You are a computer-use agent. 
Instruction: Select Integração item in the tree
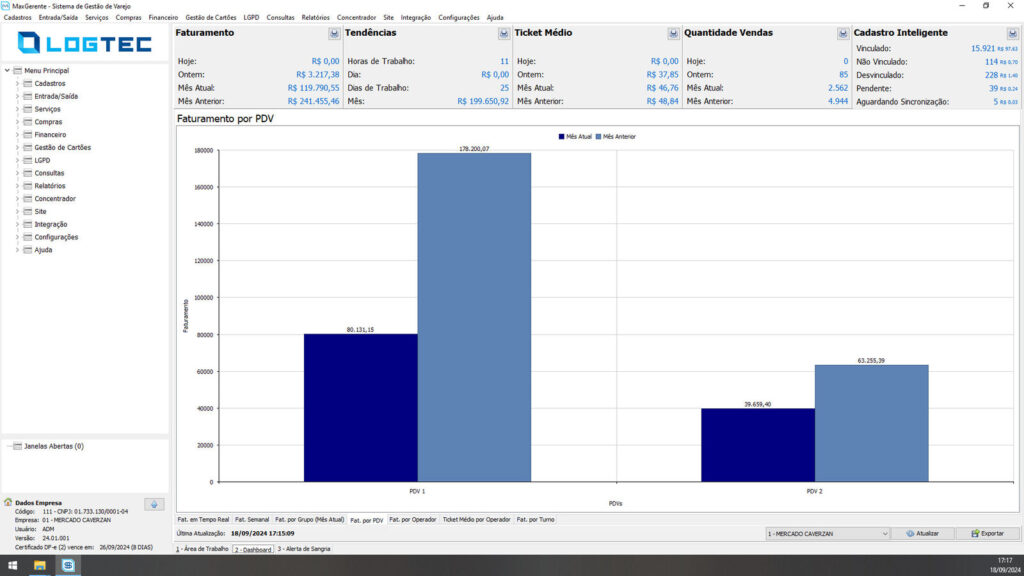click(50, 224)
